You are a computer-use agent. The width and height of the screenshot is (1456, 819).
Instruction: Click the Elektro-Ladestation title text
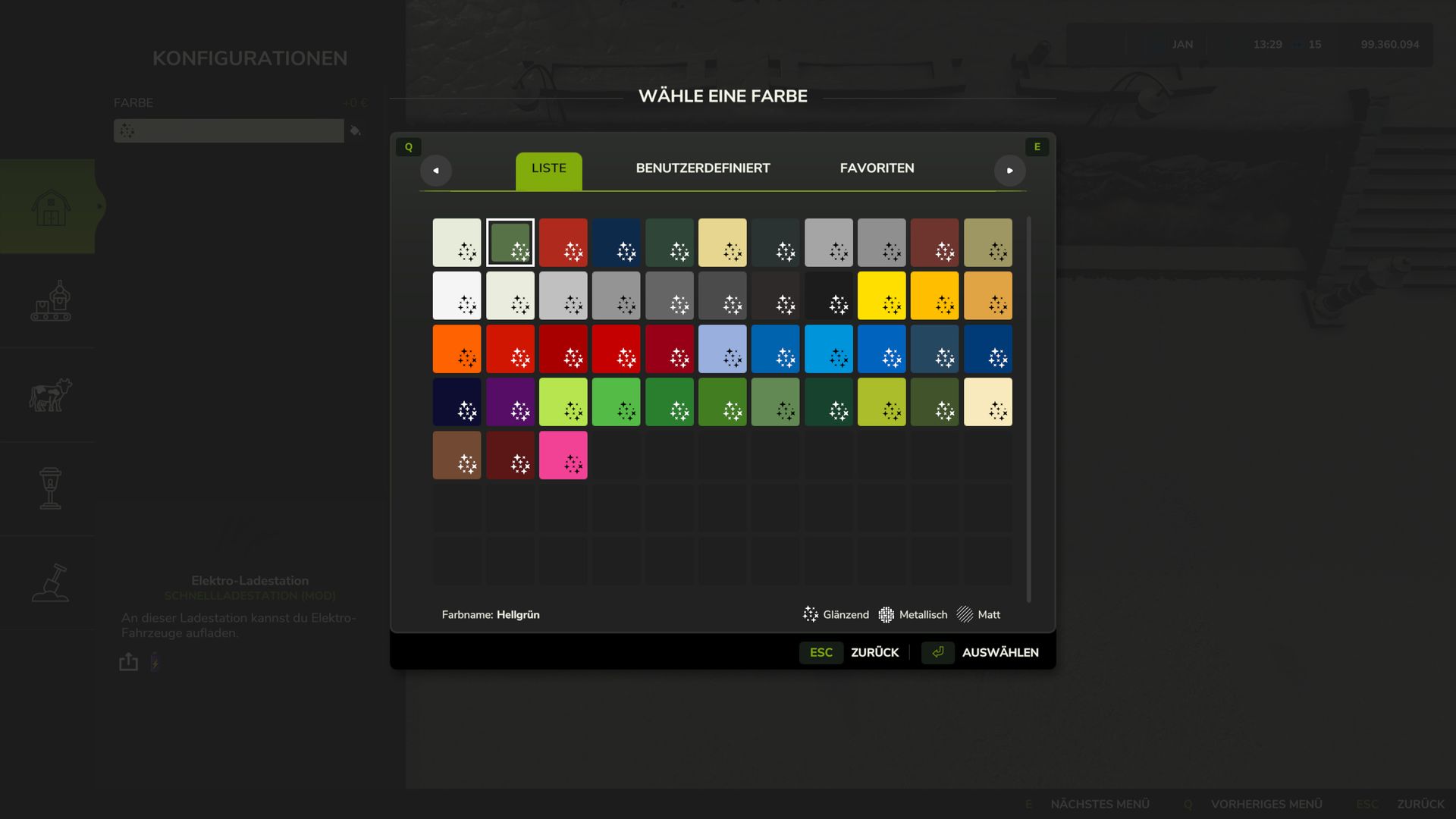click(x=250, y=581)
